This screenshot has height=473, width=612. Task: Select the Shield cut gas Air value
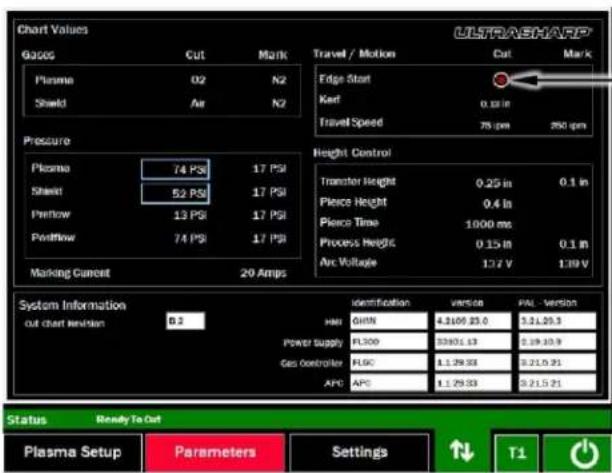[198, 103]
